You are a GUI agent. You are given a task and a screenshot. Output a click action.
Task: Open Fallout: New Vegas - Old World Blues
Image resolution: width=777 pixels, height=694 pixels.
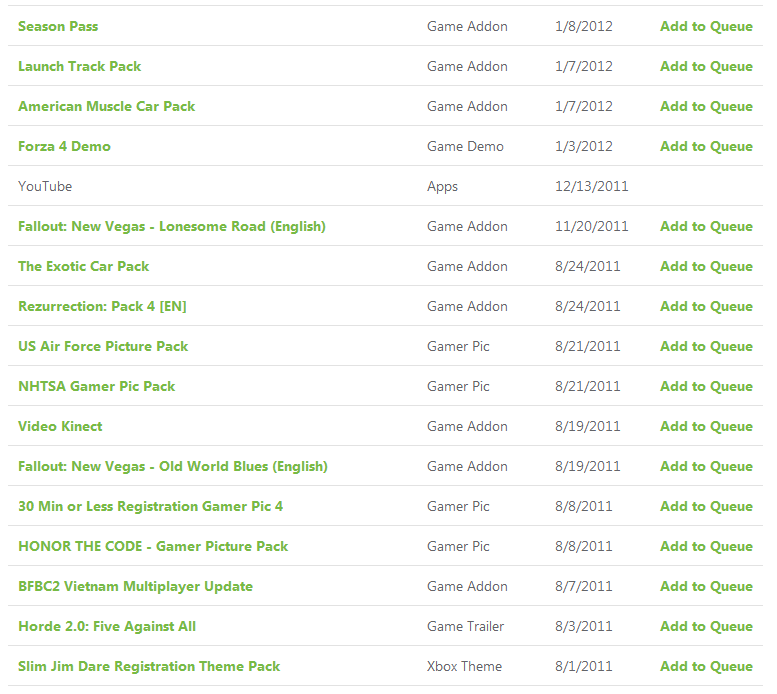point(173,467)
